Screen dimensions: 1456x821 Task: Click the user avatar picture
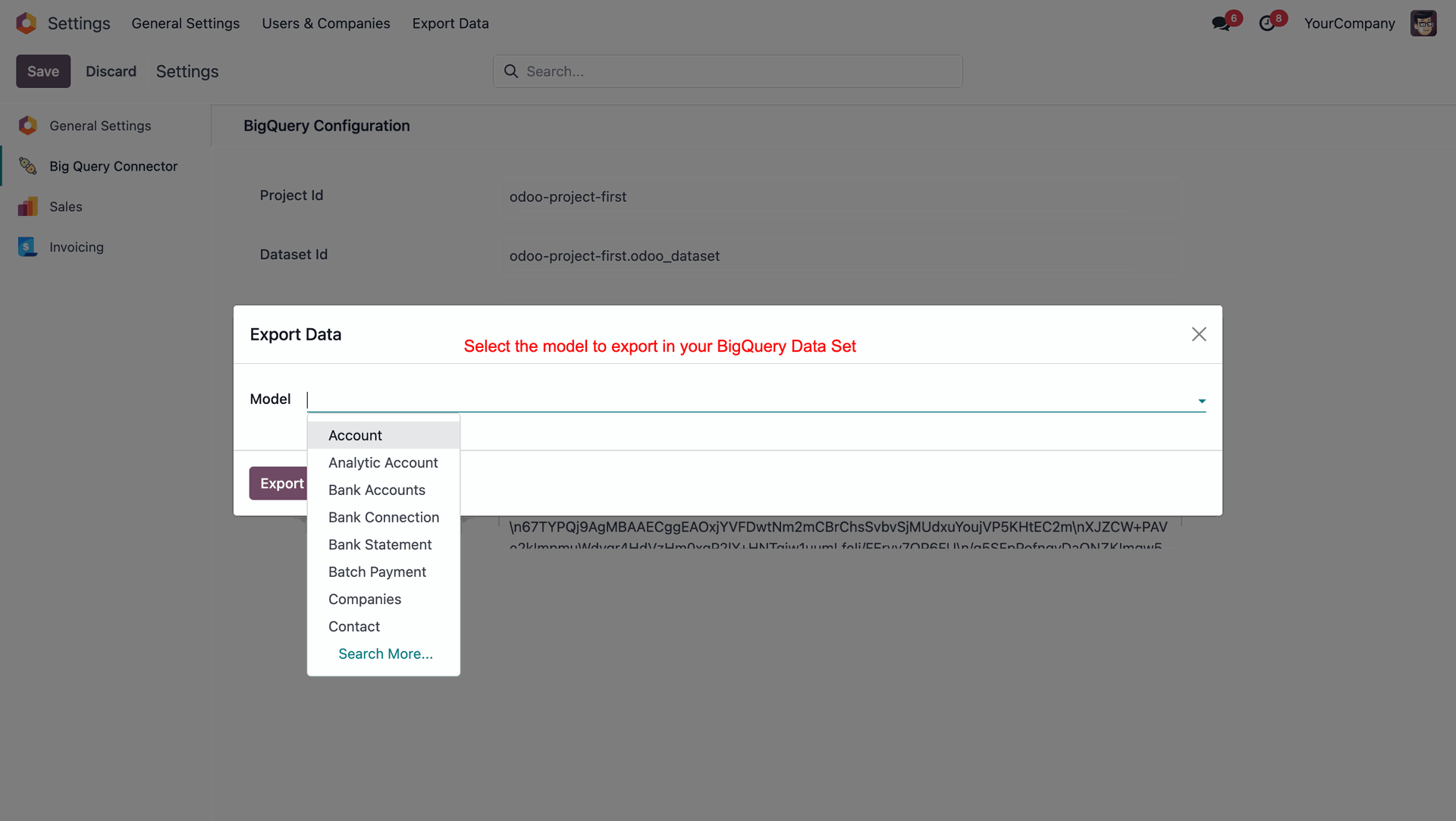coord(1423,24)
